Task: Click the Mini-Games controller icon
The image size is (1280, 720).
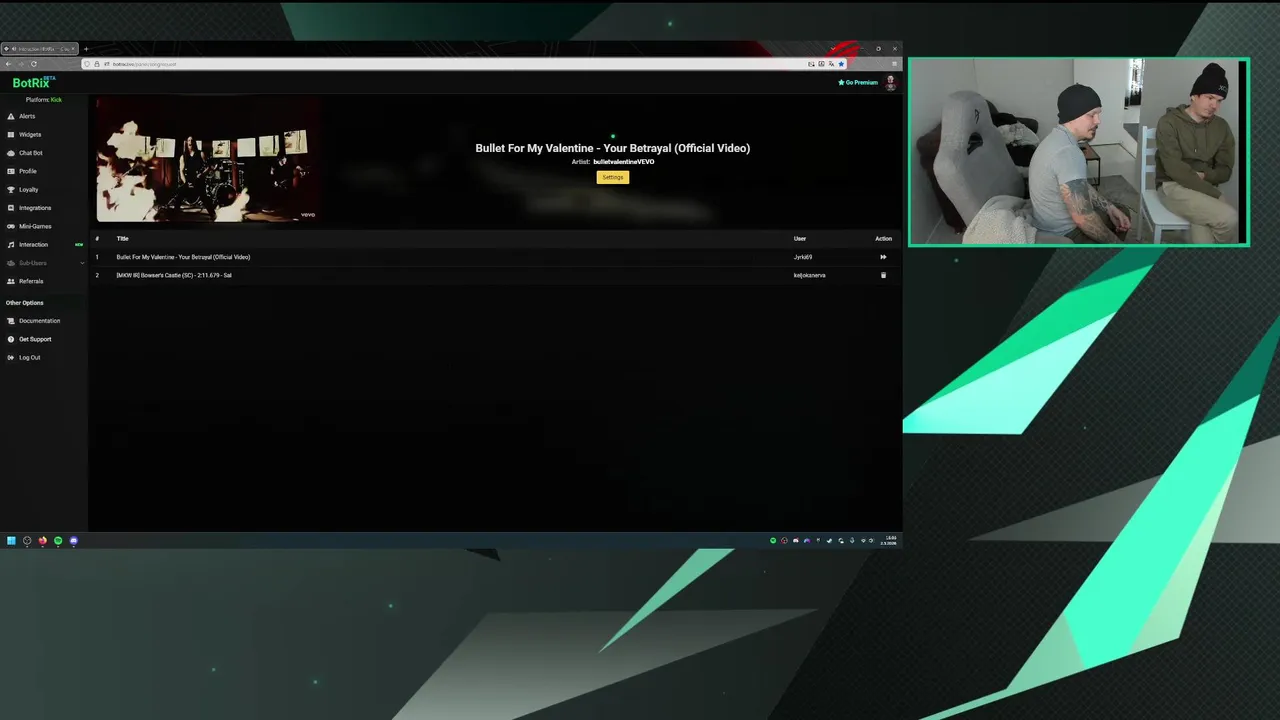Action: point(11,226)
